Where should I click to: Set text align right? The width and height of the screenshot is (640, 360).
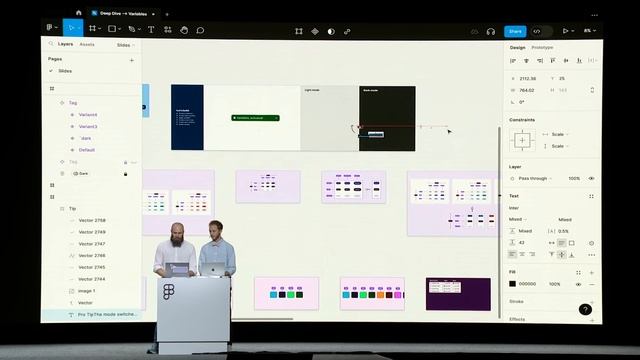532,254
